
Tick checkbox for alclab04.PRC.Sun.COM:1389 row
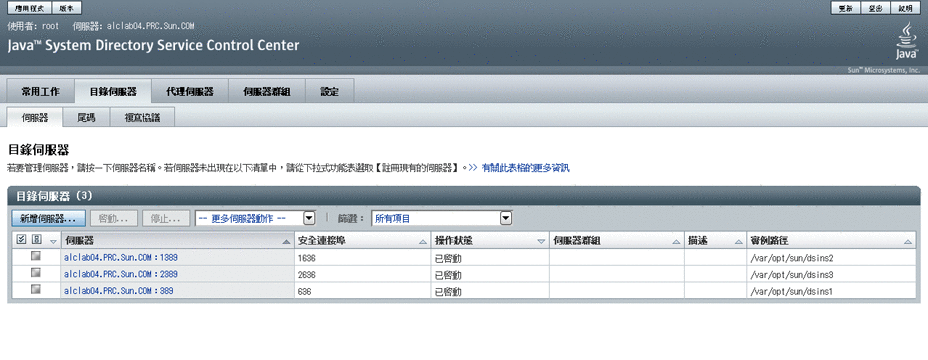click(36, 256)
